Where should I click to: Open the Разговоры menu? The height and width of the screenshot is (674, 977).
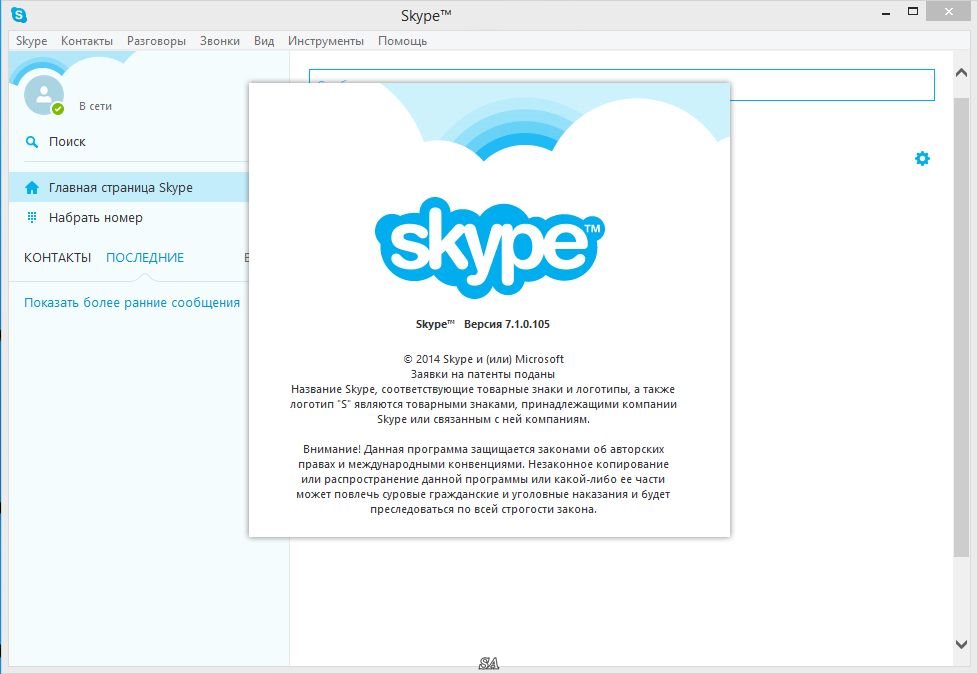point(156,40)
